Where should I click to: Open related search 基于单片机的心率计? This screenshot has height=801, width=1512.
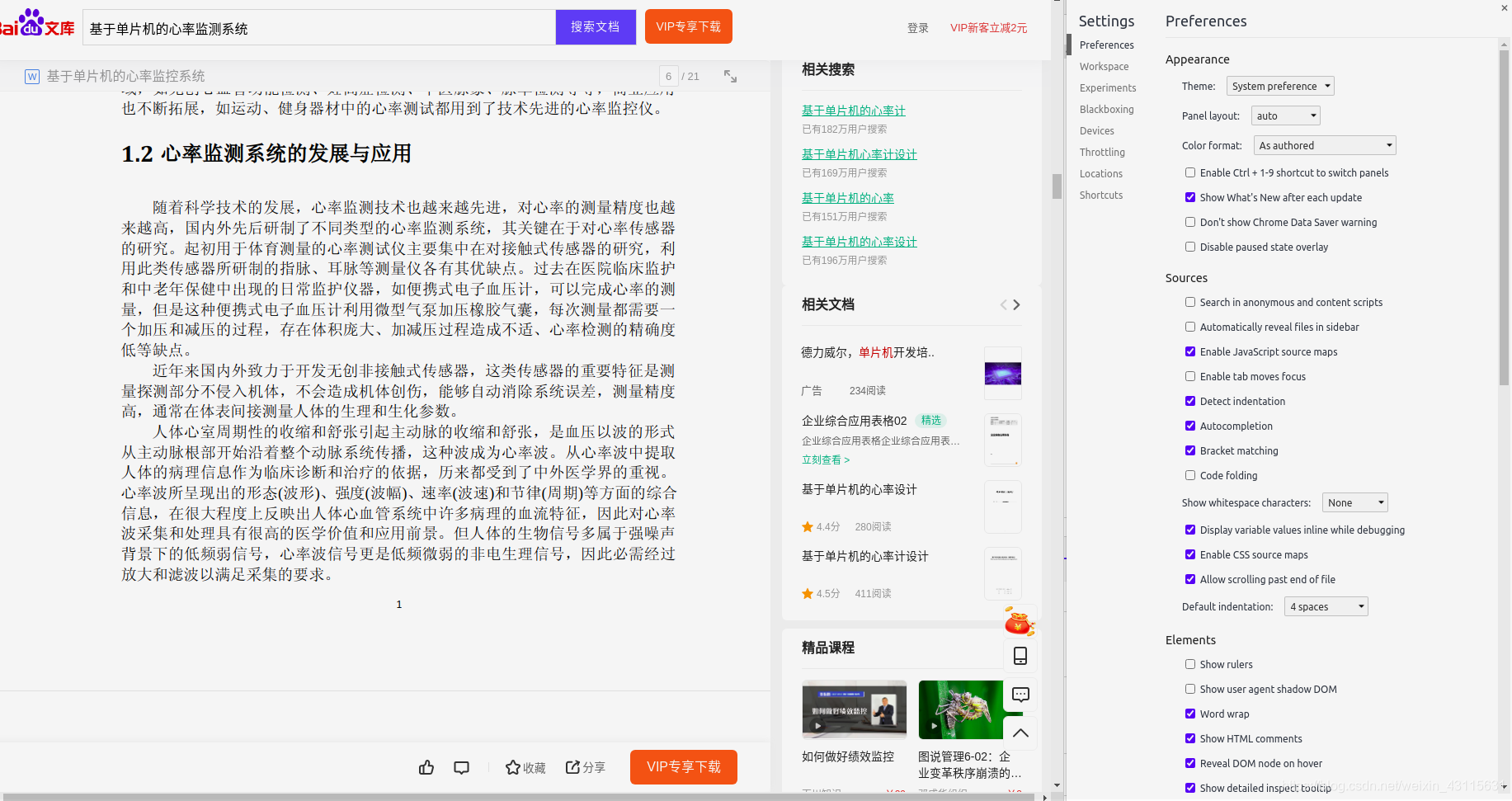pos(853,110)
